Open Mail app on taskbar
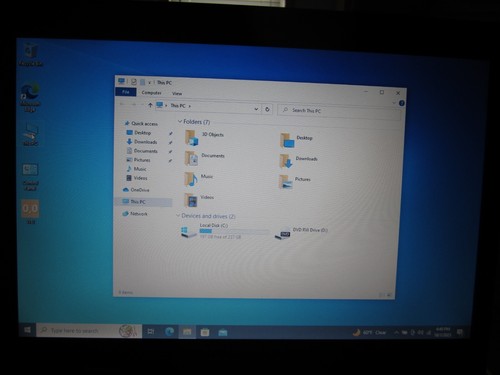The width and height of the screenshot is (500, 375). click(223, 332)
